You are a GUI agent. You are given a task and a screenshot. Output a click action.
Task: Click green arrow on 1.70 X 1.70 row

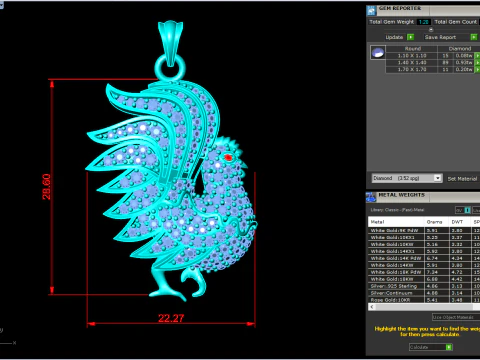point(477,70)
